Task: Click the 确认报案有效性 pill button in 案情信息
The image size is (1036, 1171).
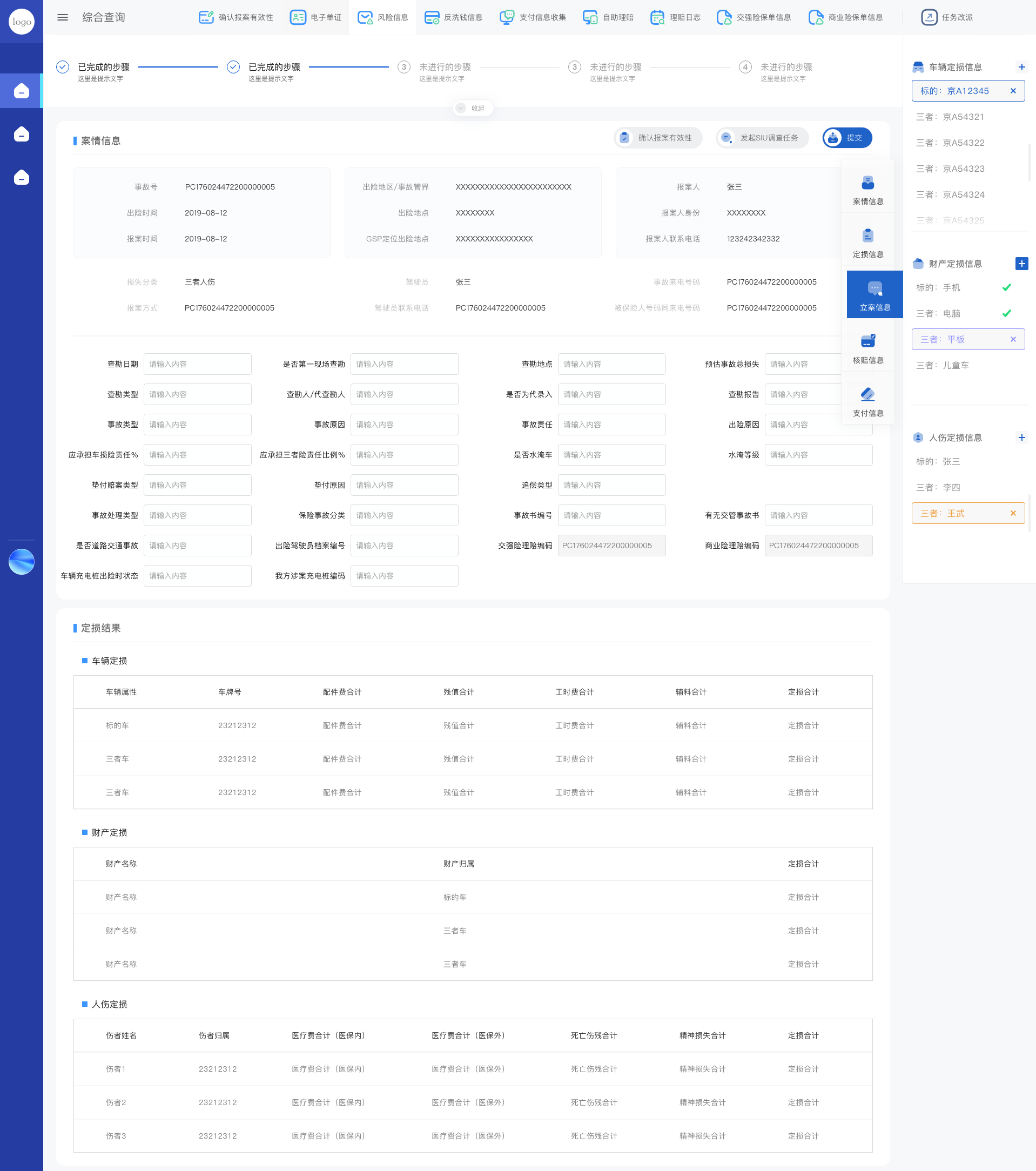Action: point(658,138)
